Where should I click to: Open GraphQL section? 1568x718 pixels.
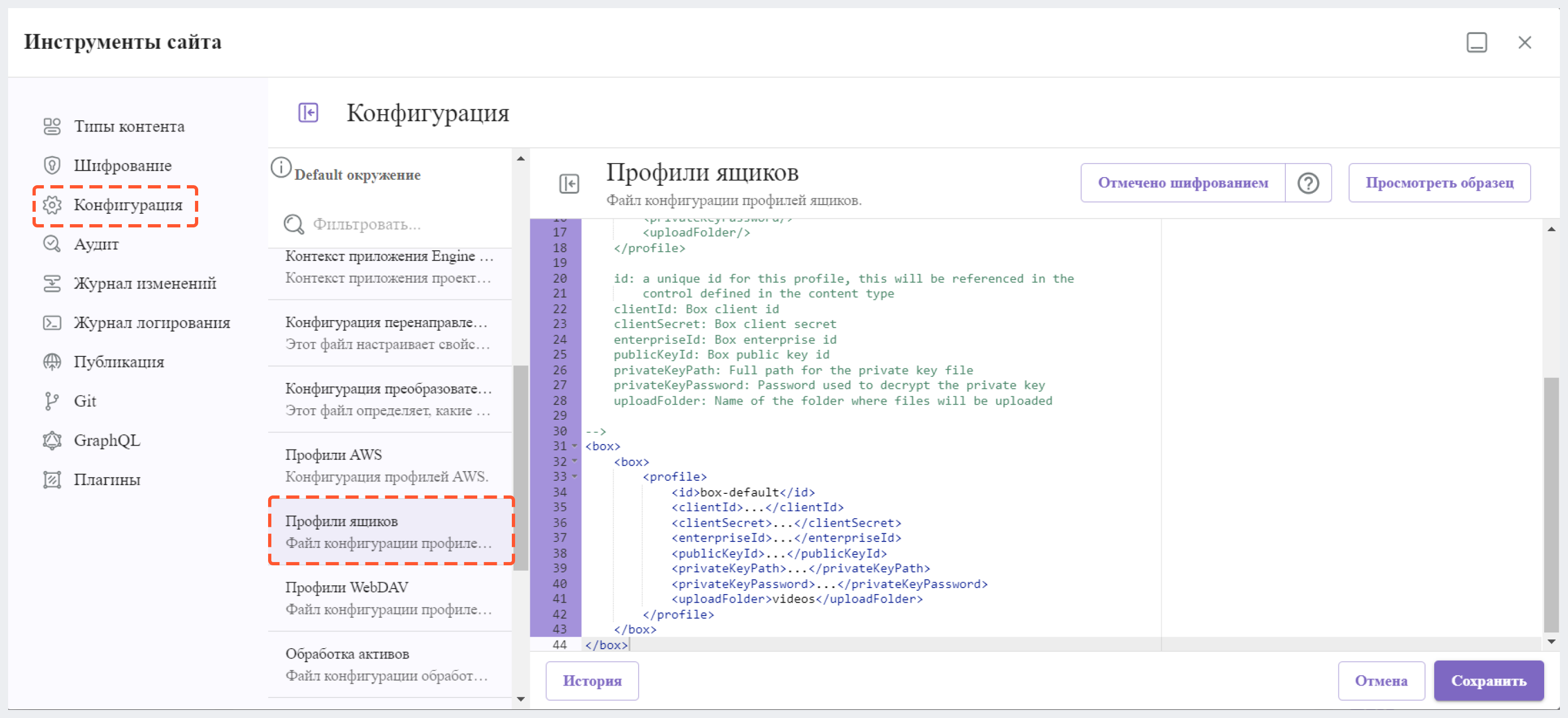tap(107, 441)
